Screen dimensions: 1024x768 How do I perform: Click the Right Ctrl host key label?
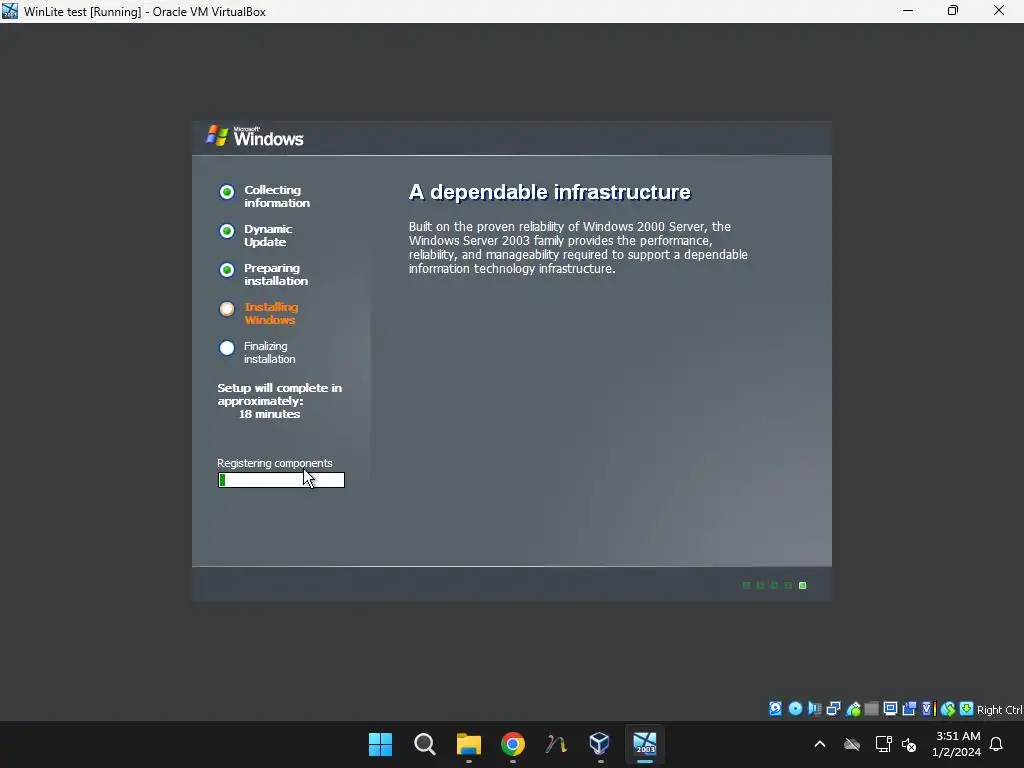999,710
